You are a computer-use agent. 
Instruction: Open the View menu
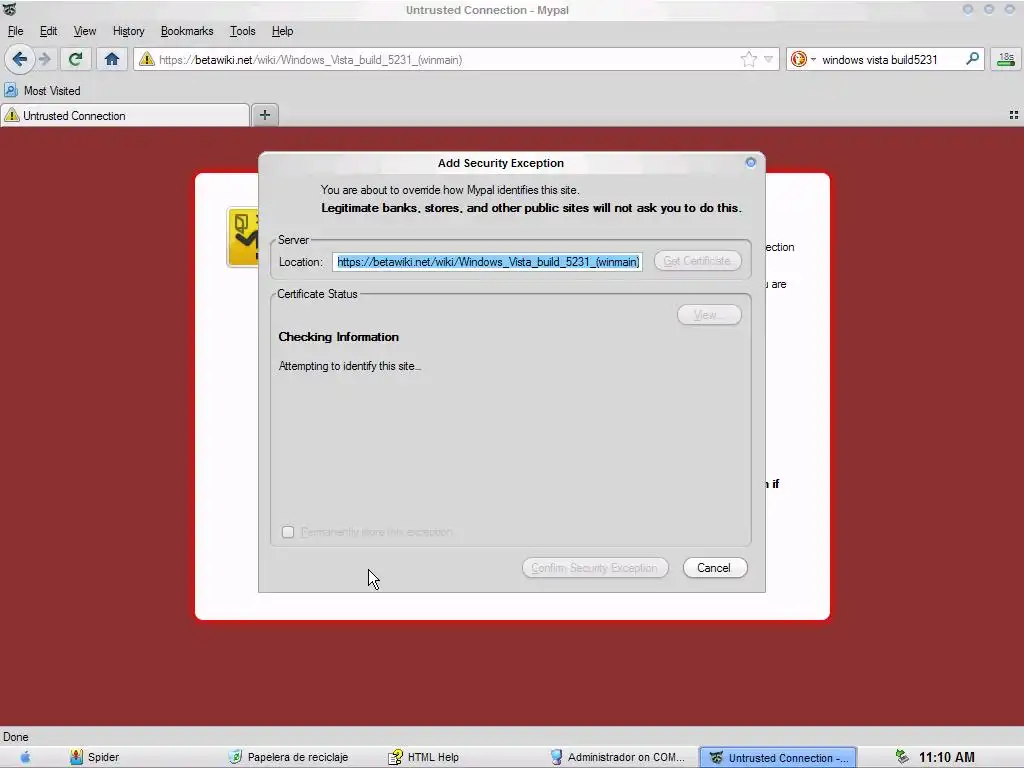[x=84, y=31]
